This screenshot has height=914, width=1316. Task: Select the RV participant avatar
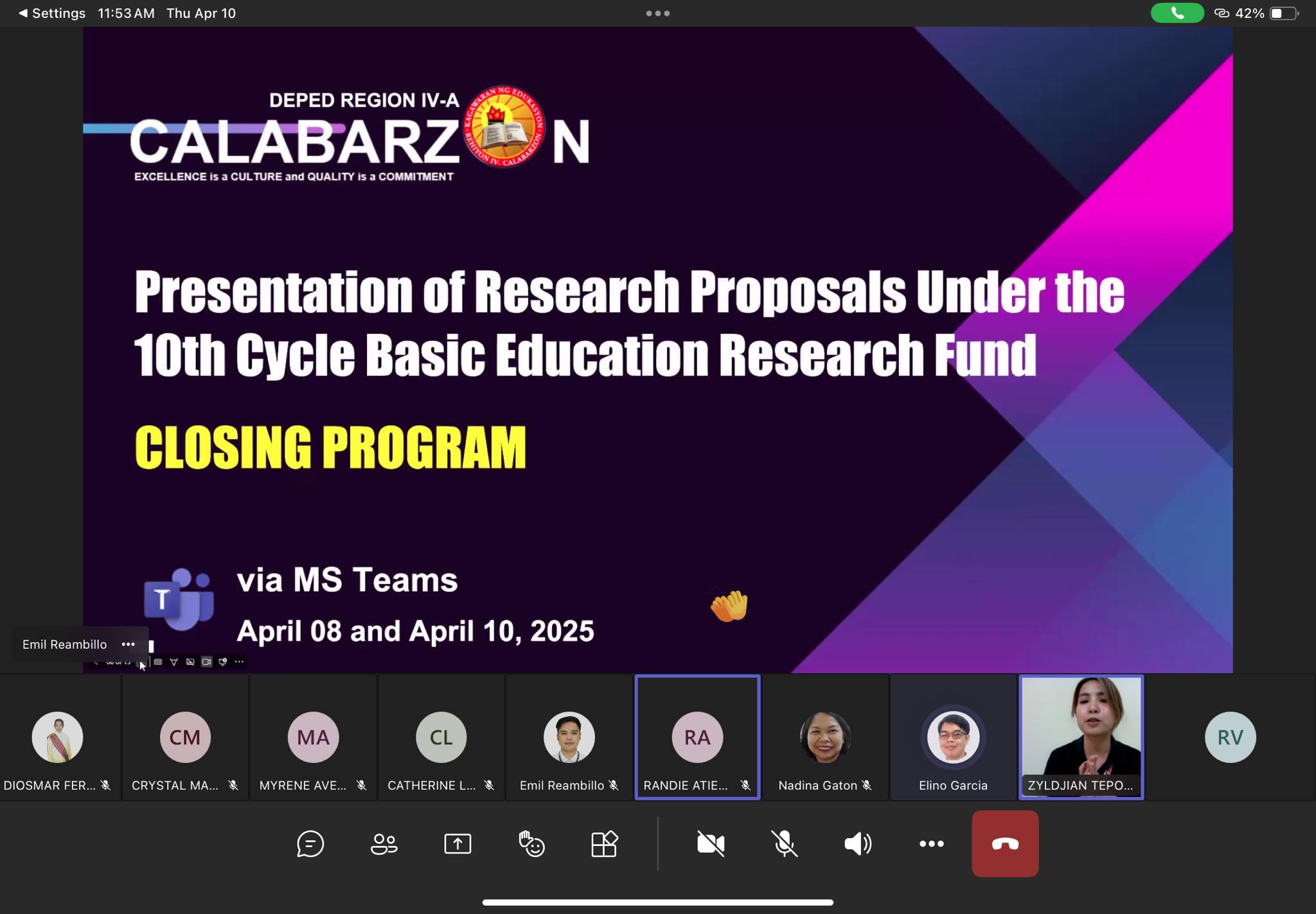(x=1230, y=737)
